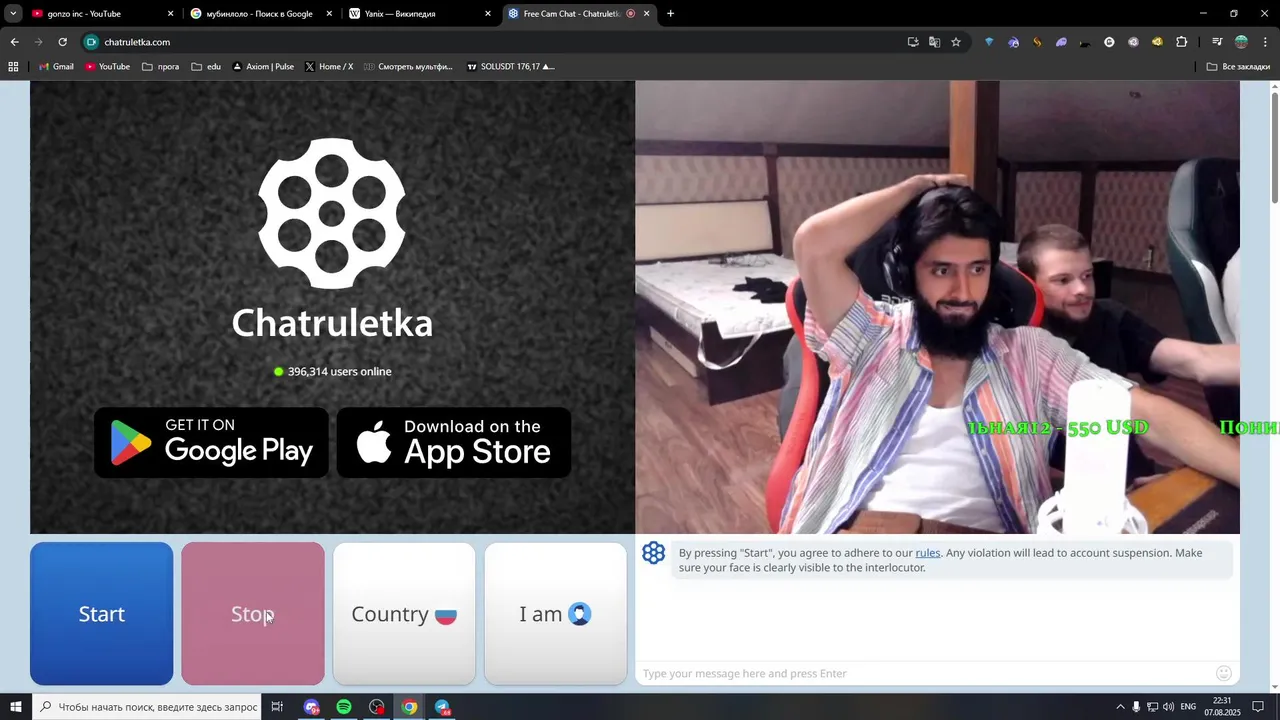Click the '396,314 users online' text
This screenshot has height=720, width=1280.
click(340, 371)
